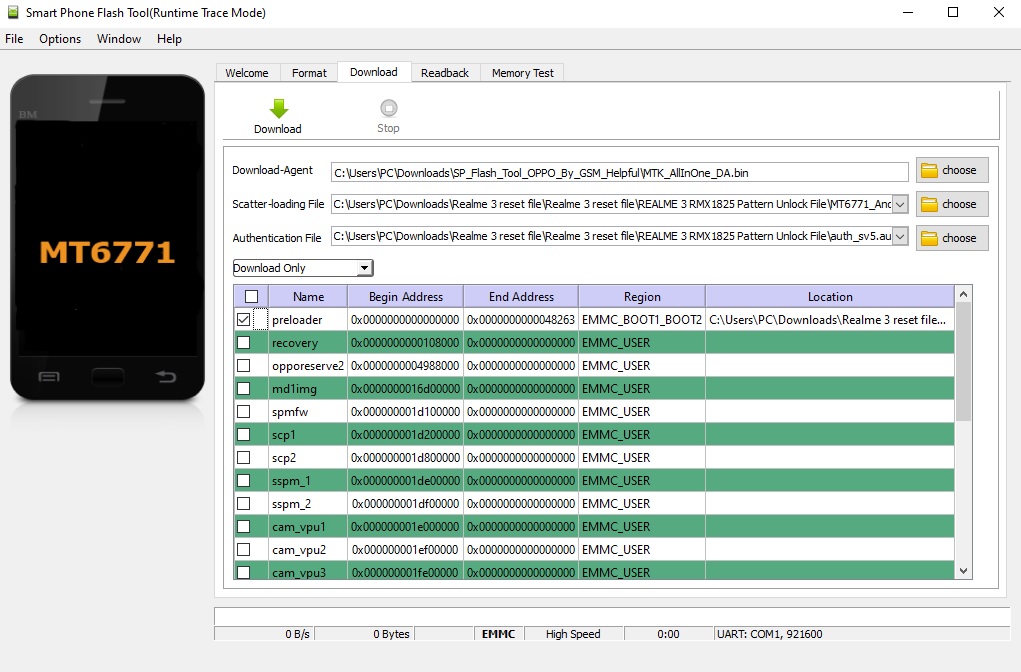Click the 0:00 elapsed time status
The height and width of the screenshot is (672, 1021).
pyautogui.click(x=668, y=634)
